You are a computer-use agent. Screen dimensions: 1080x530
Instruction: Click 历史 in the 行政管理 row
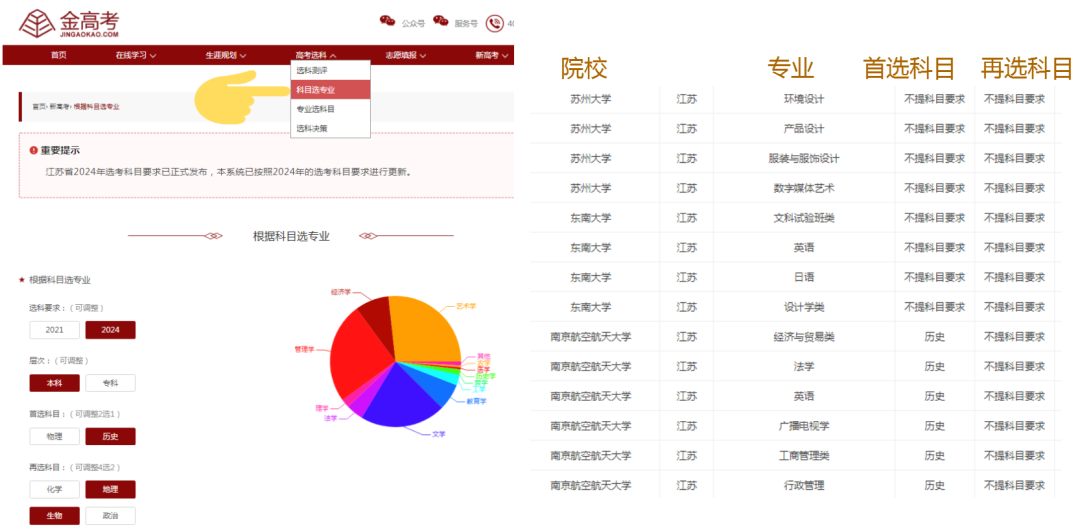[935, 485]
